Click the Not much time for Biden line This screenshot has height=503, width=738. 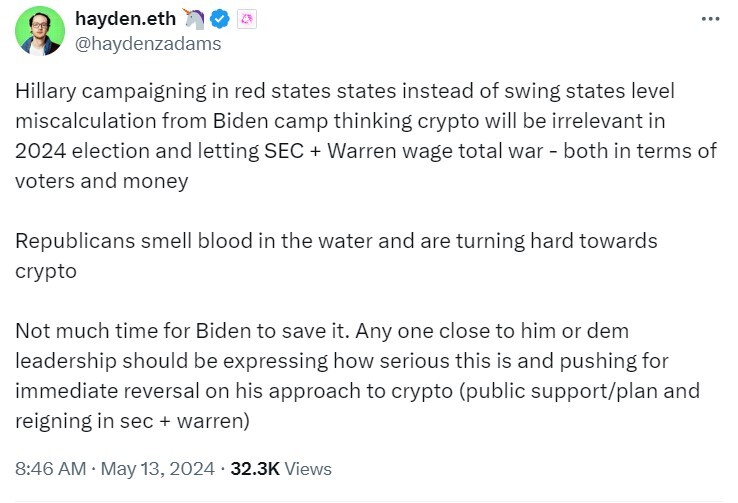(x=322, y=331)
